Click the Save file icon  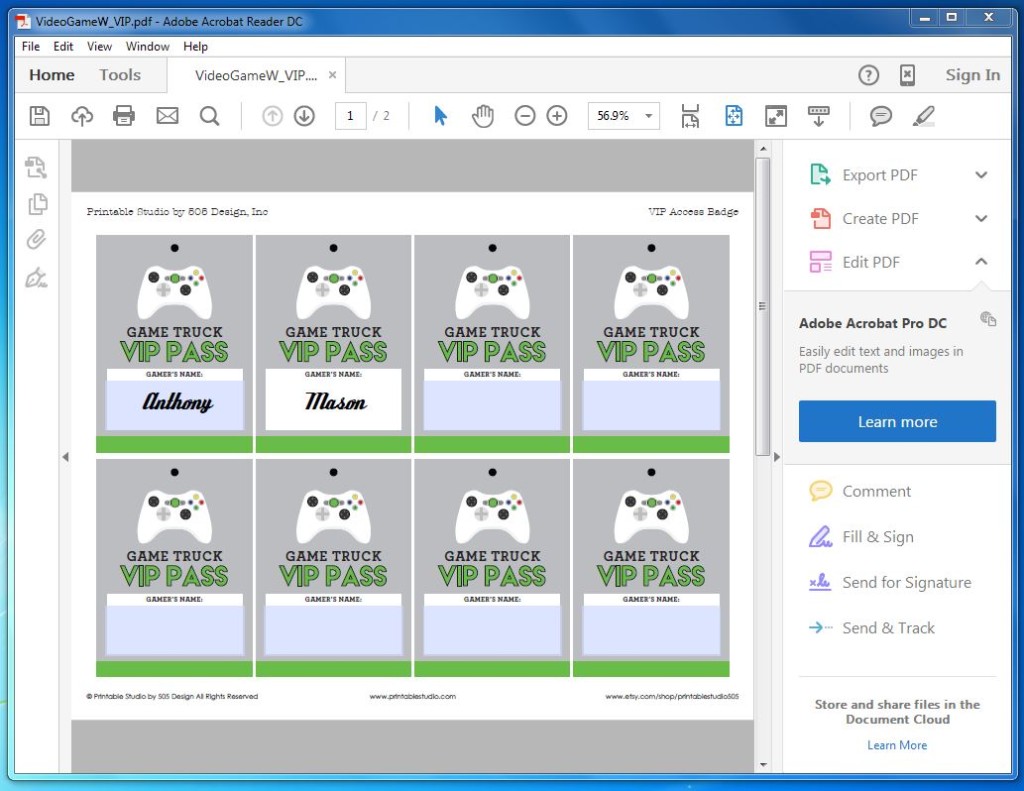[x=40, y=116]
